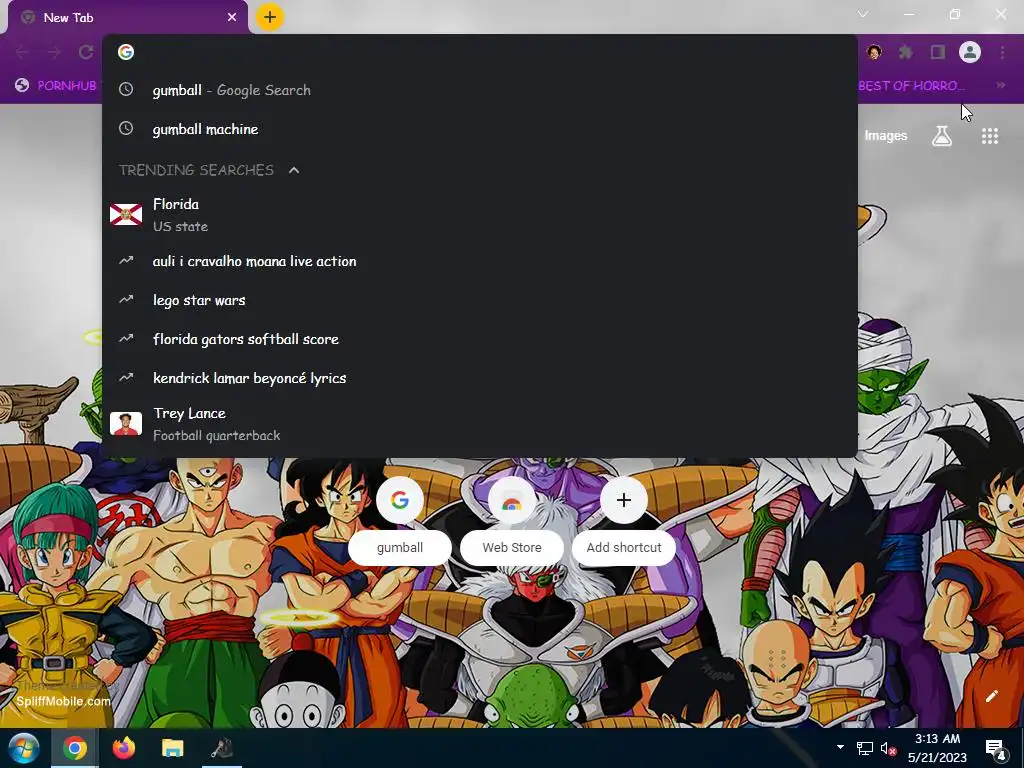Viewport: 1024px width, 768px height.
Task: Click the Add shortcut button
Action: tap(624, 520)
